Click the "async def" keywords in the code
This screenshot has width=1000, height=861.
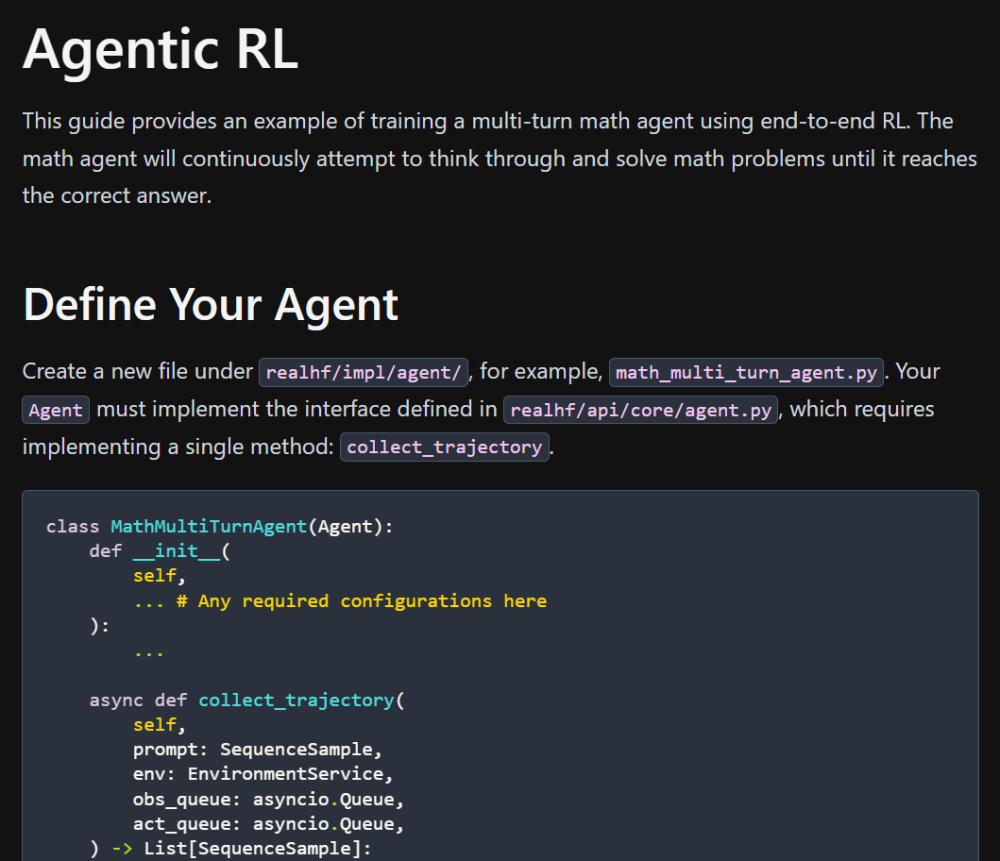pos(138,700)
